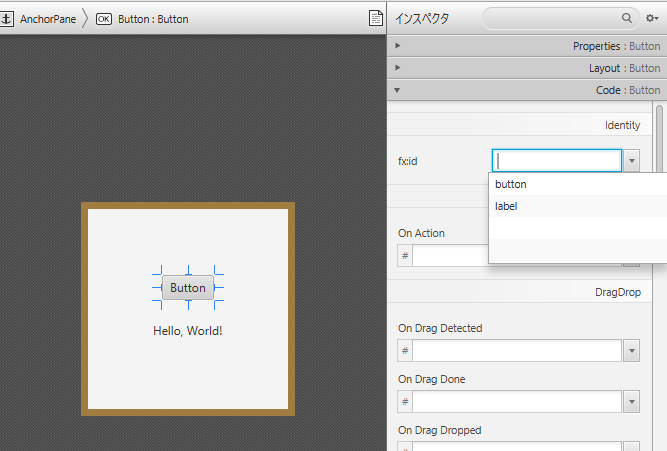Select AnchorPane in the breadcrumb path
Image resolution: width=667 pixels, height=451 pixels.
click(x=48, y=19)
